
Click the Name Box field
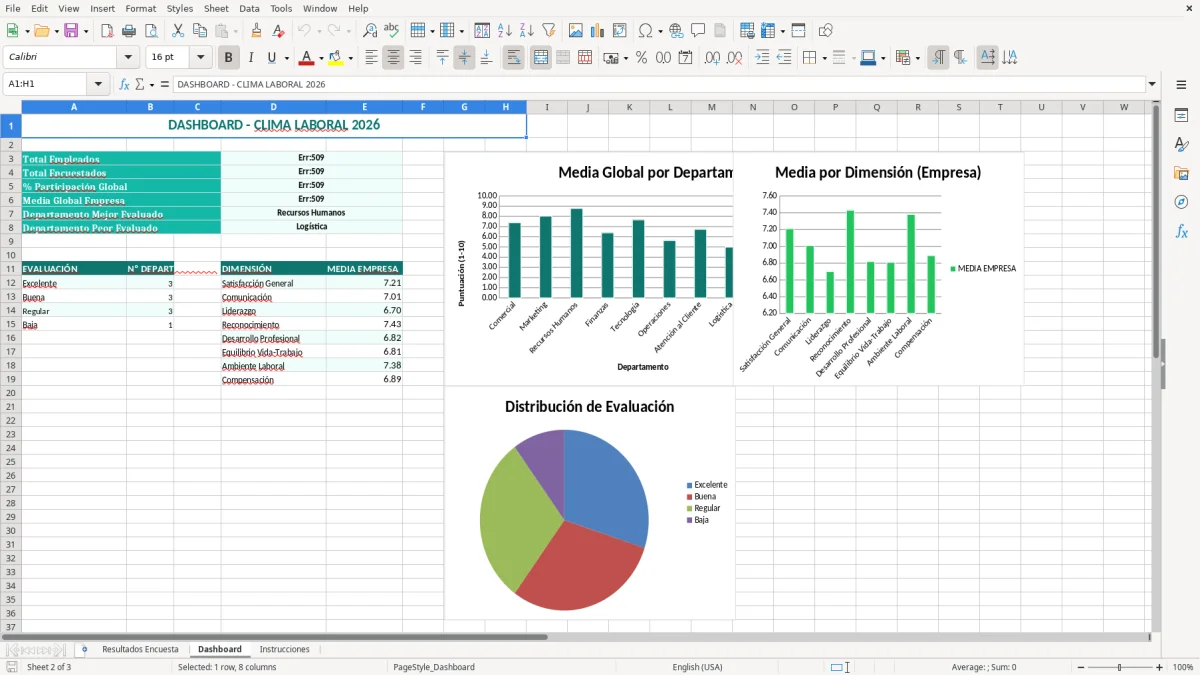pos(46,84)
